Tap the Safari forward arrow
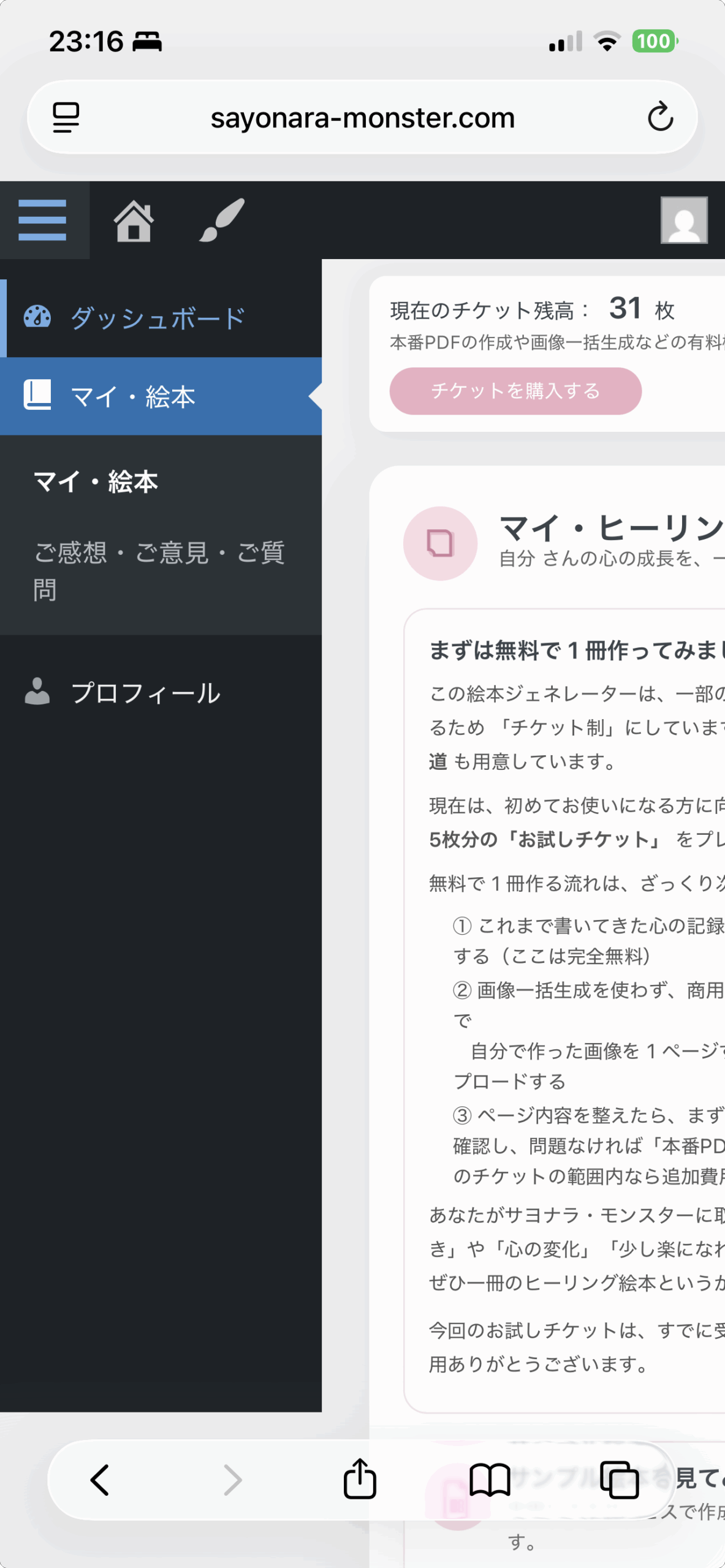 click(232, 1480)
